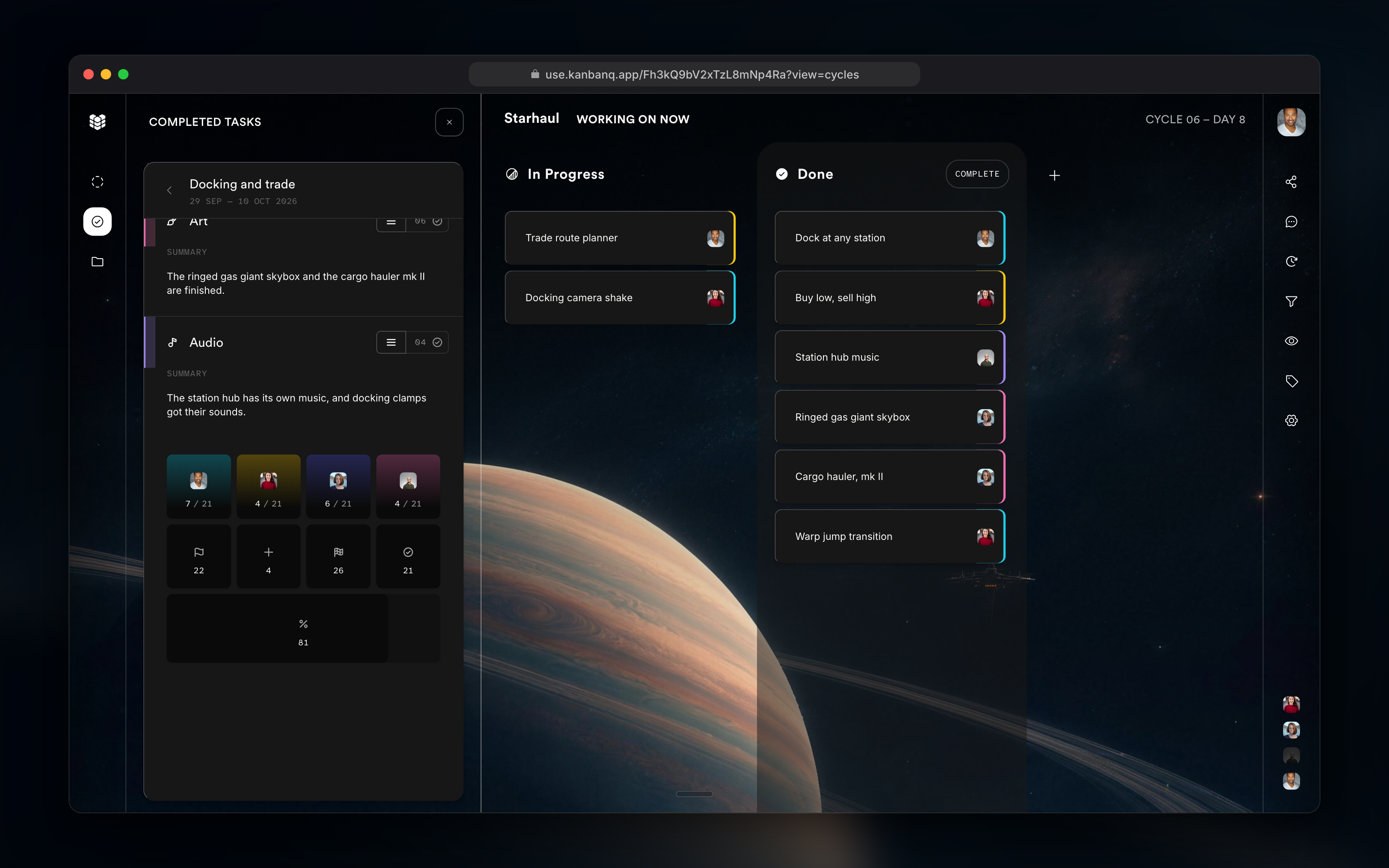Click the check-circle tile showing 21
1389x868 pixels.
pyautogui.click(x=408, y=557)
